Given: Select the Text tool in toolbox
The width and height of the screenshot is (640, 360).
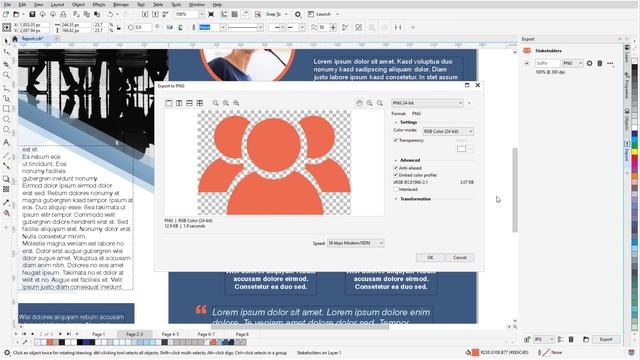Looking at the screenshot, I should [x=6, y=142].
